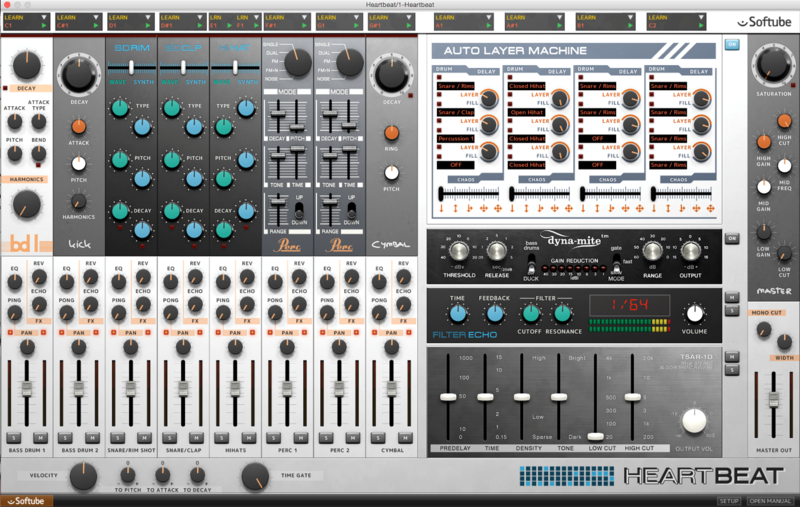800x507 pixels.
Task: Trigger the B1 pad play arrow
Action: (x=631, y=25)
